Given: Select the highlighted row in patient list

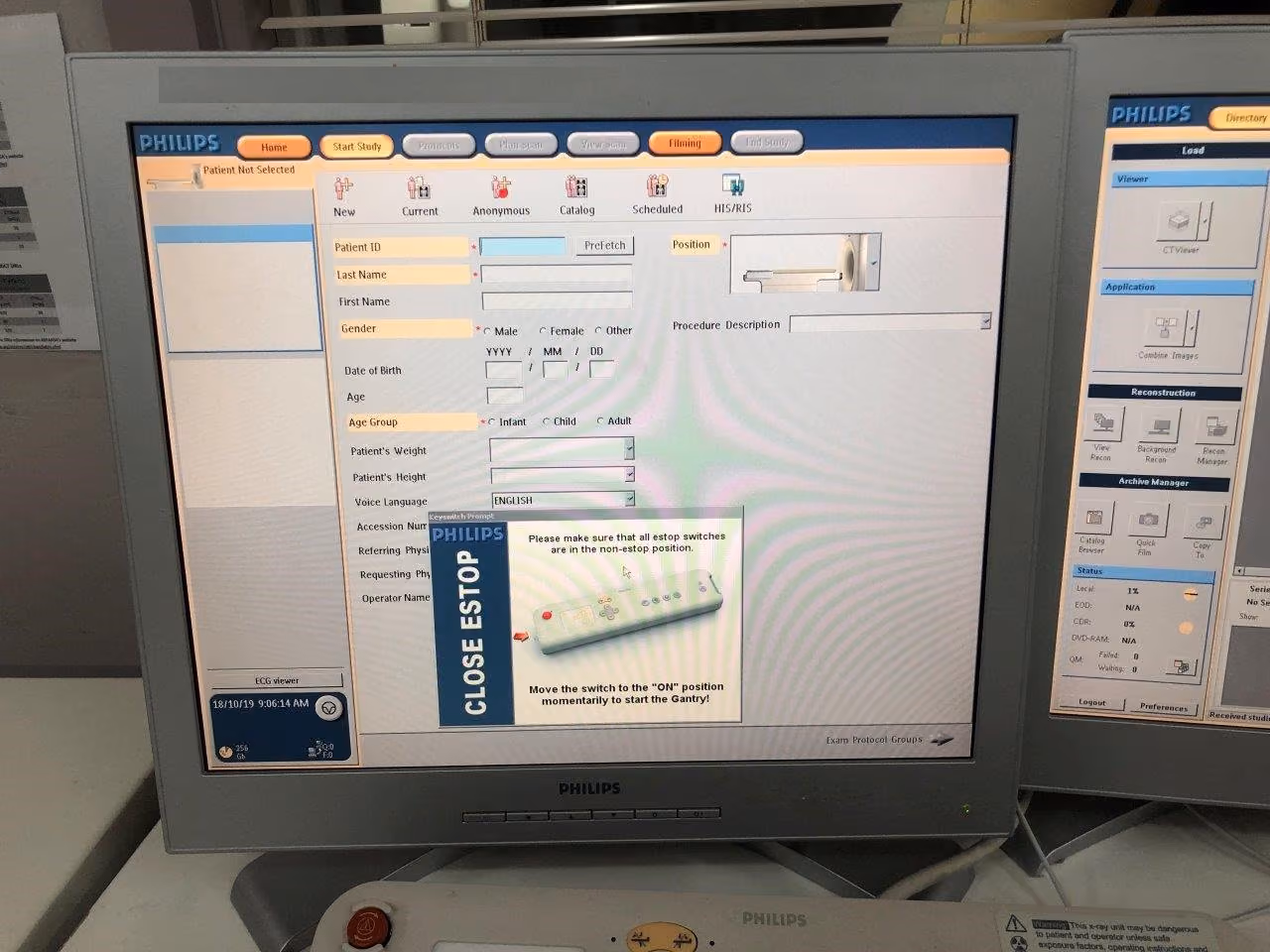Looking at the screenshot, I should tap(234, 234).
